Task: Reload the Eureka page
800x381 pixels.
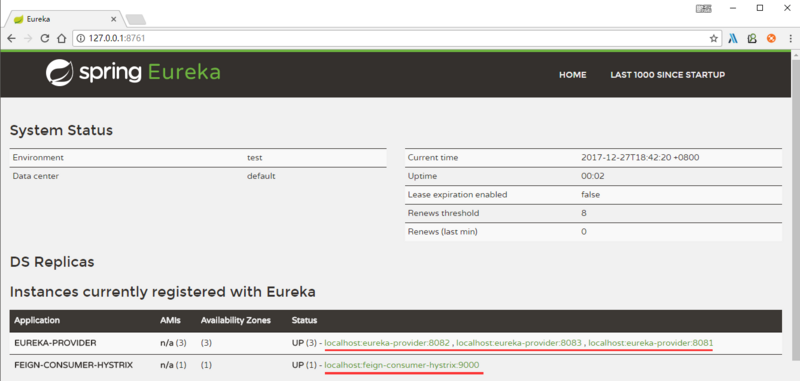Action: click(45, 38)
